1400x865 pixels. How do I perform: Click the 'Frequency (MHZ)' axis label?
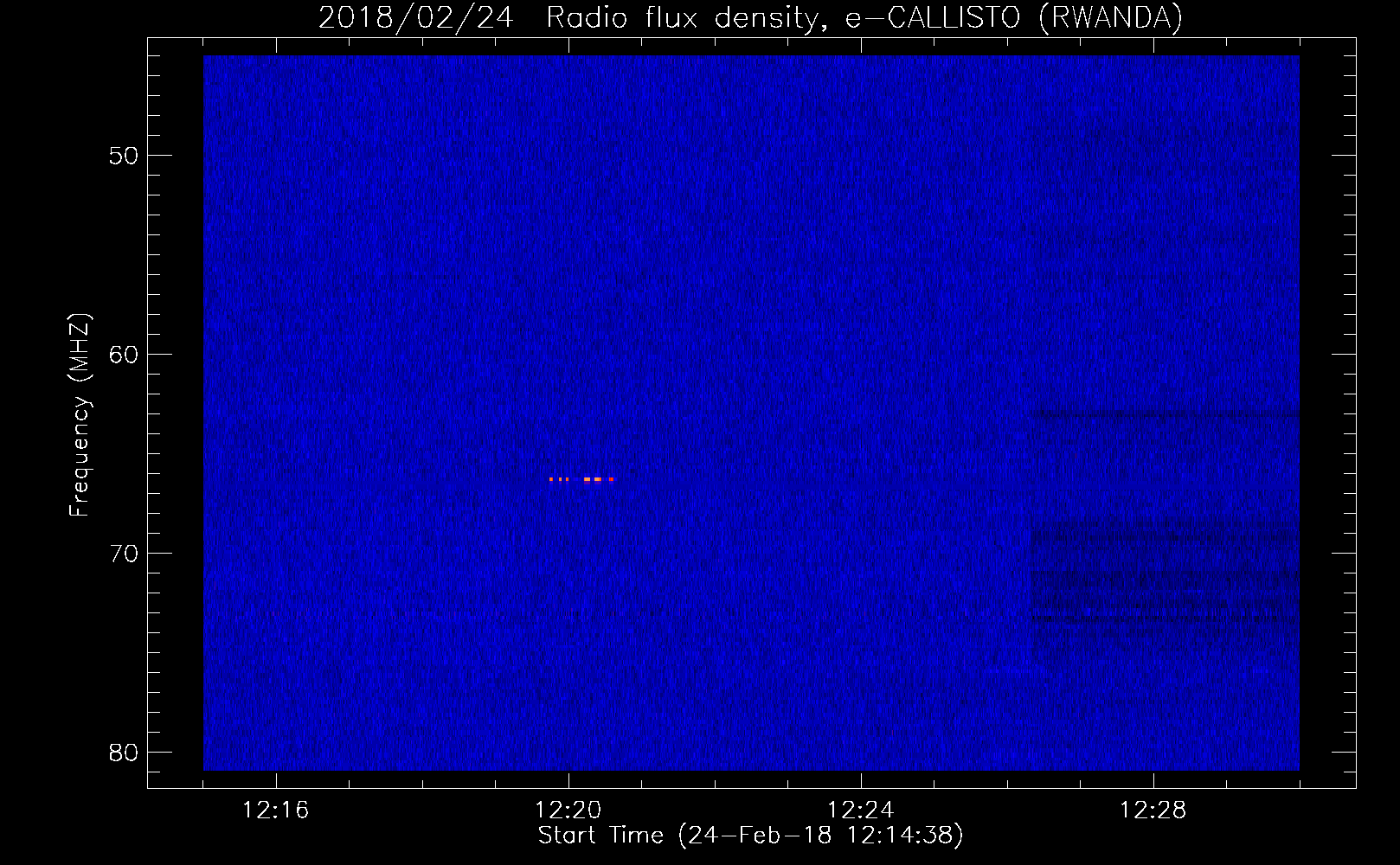pyautogui.click(x=80, y=415)
